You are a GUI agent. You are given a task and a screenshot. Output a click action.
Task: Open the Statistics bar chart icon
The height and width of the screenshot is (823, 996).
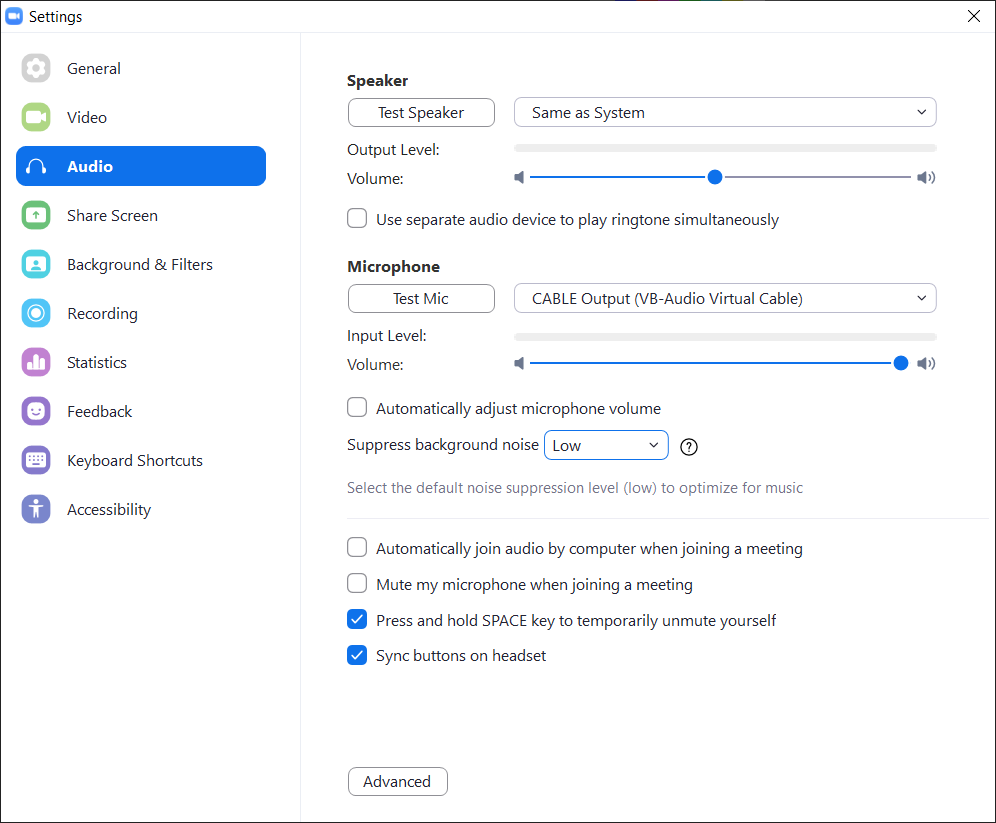coord(36,362)
